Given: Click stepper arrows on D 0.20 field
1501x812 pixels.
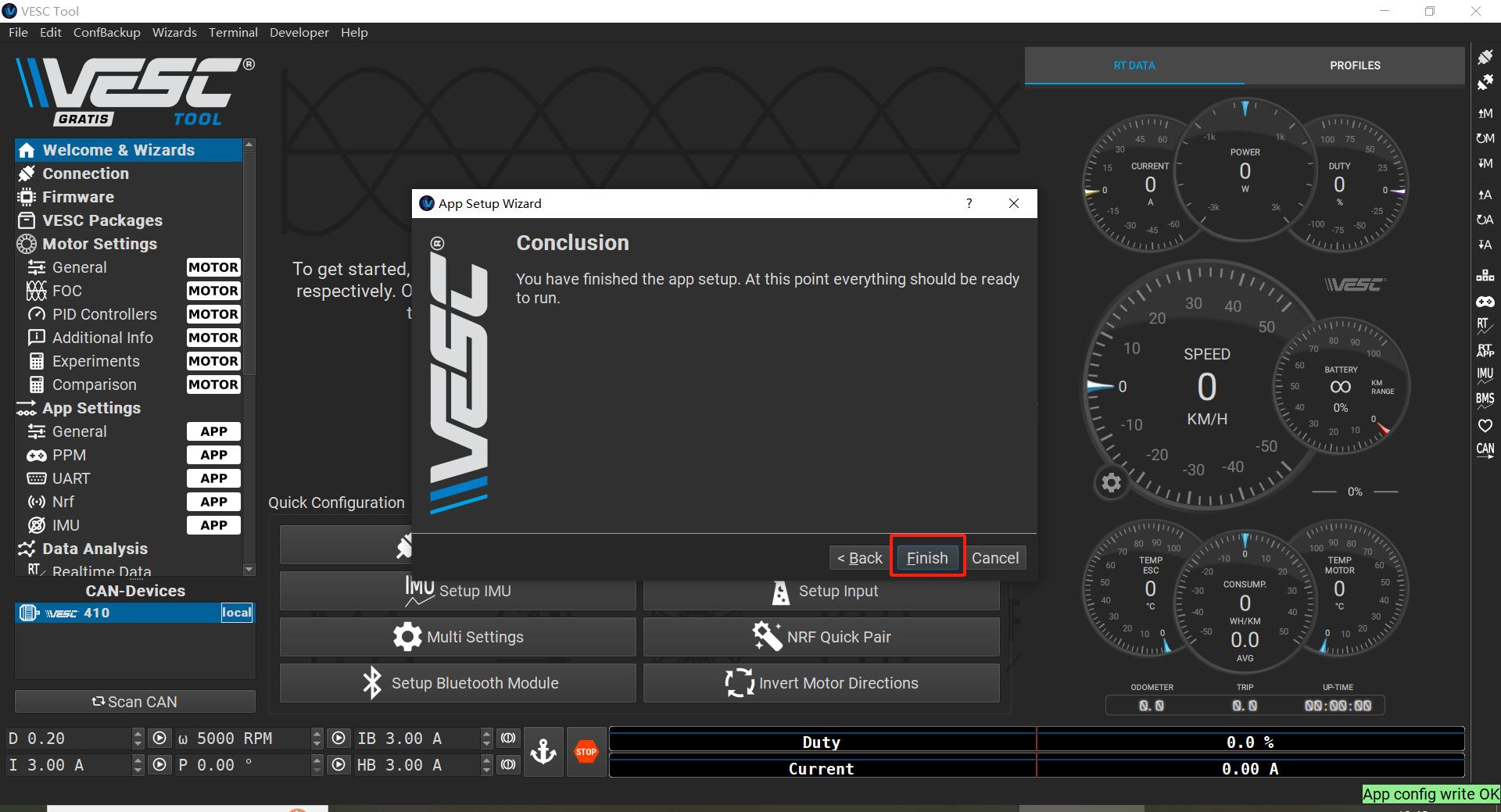Looking at the screenshot, I should (x=138, y=739).
